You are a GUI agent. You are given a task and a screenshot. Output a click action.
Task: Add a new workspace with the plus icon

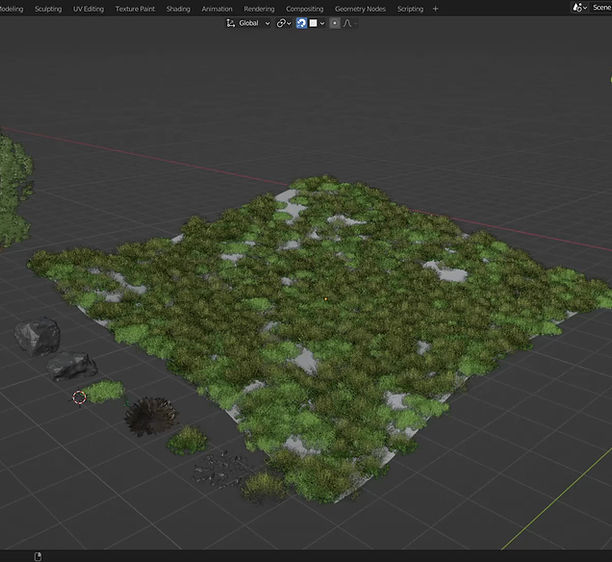436,9
